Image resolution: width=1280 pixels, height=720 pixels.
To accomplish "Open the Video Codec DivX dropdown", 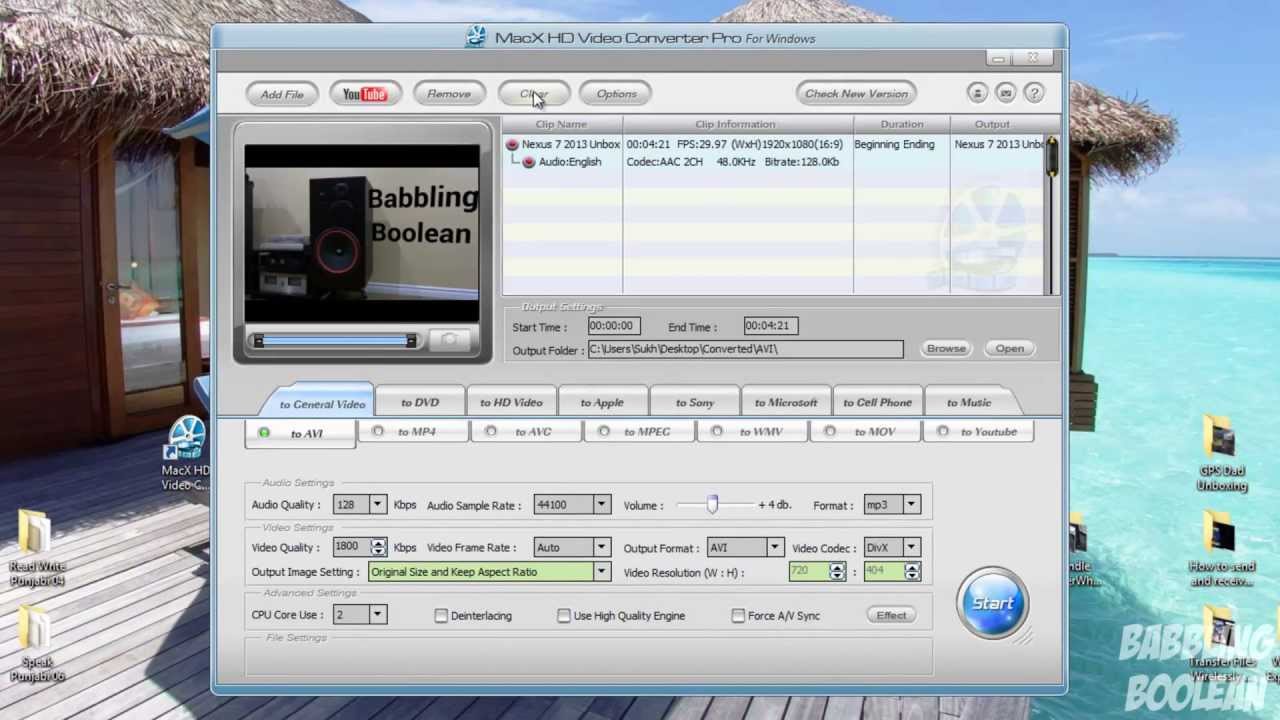I will (x=911, y=547).
